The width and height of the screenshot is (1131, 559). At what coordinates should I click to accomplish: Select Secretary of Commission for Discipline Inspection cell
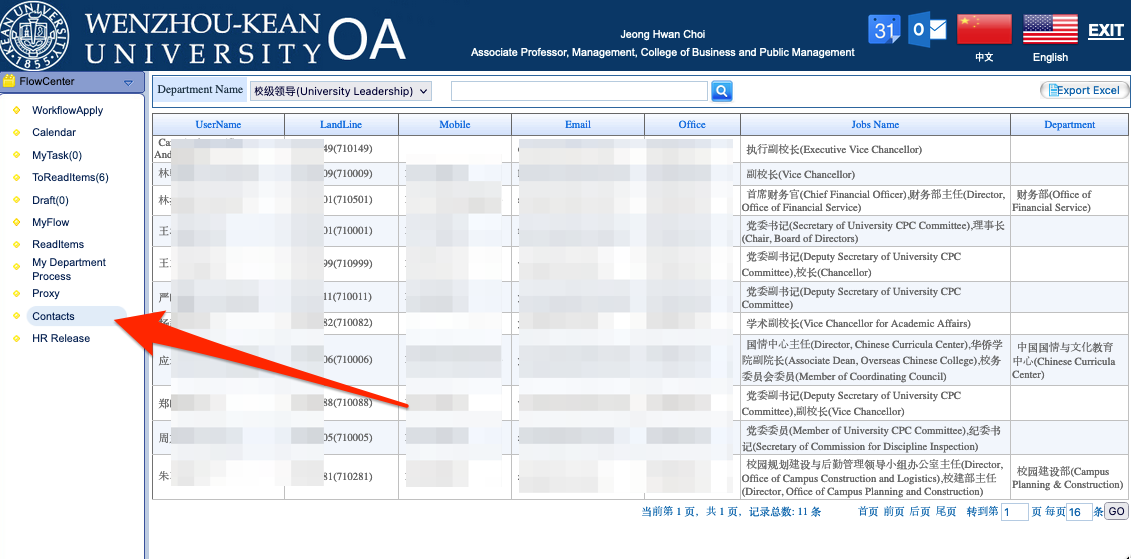click(x=875, y=438)
